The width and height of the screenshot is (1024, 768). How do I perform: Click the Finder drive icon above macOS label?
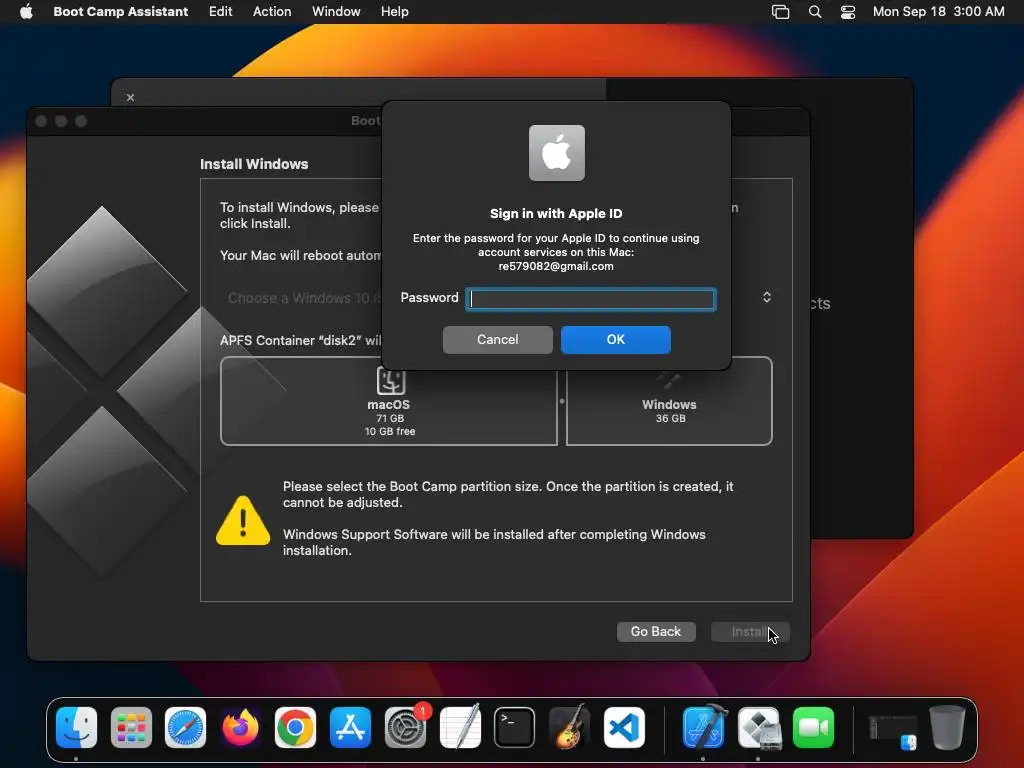390,381
